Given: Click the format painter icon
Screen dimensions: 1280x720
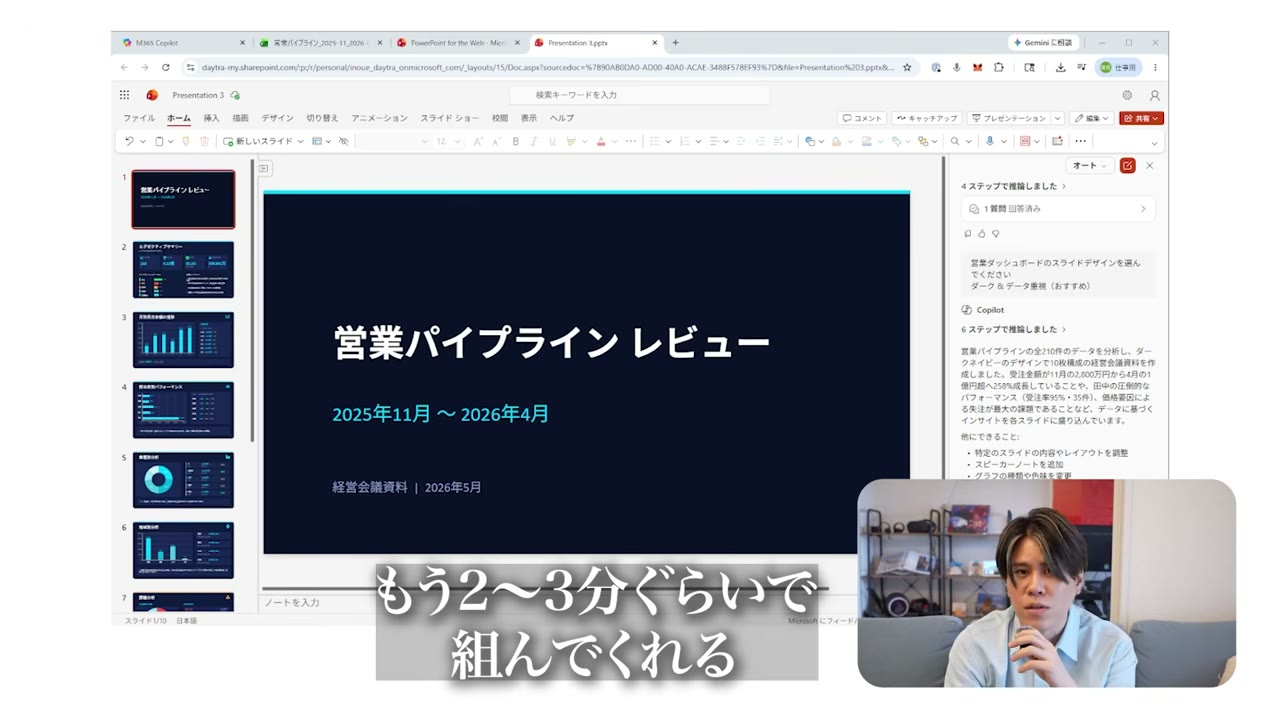Looking at the screenshot, I should [185, 141].
